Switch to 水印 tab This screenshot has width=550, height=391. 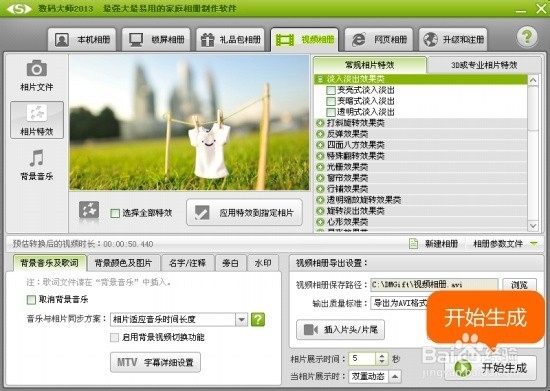[263, 263]
